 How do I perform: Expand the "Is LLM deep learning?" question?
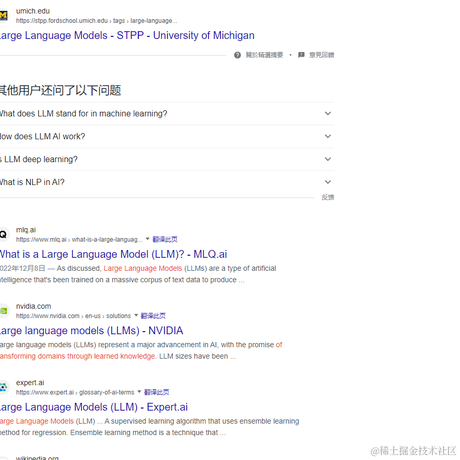[167, 159]
